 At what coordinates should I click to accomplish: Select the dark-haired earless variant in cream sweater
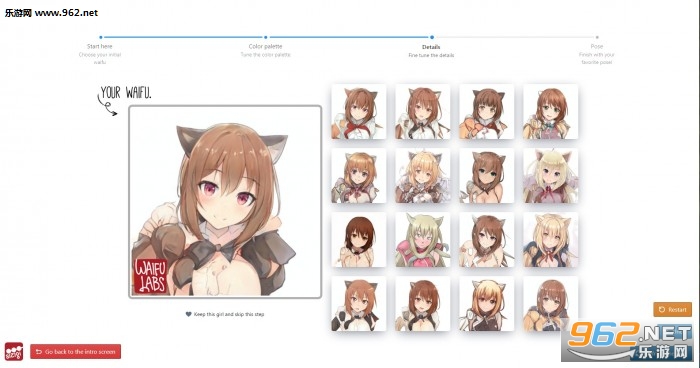358,240
